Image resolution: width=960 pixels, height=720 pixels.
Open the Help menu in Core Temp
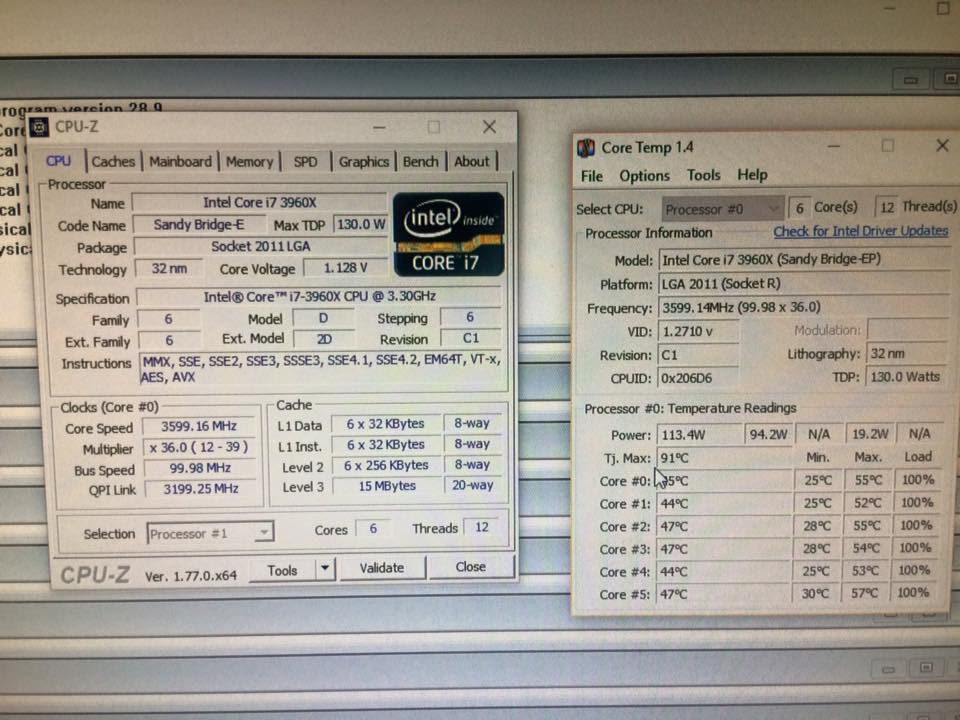click(752, 175)
